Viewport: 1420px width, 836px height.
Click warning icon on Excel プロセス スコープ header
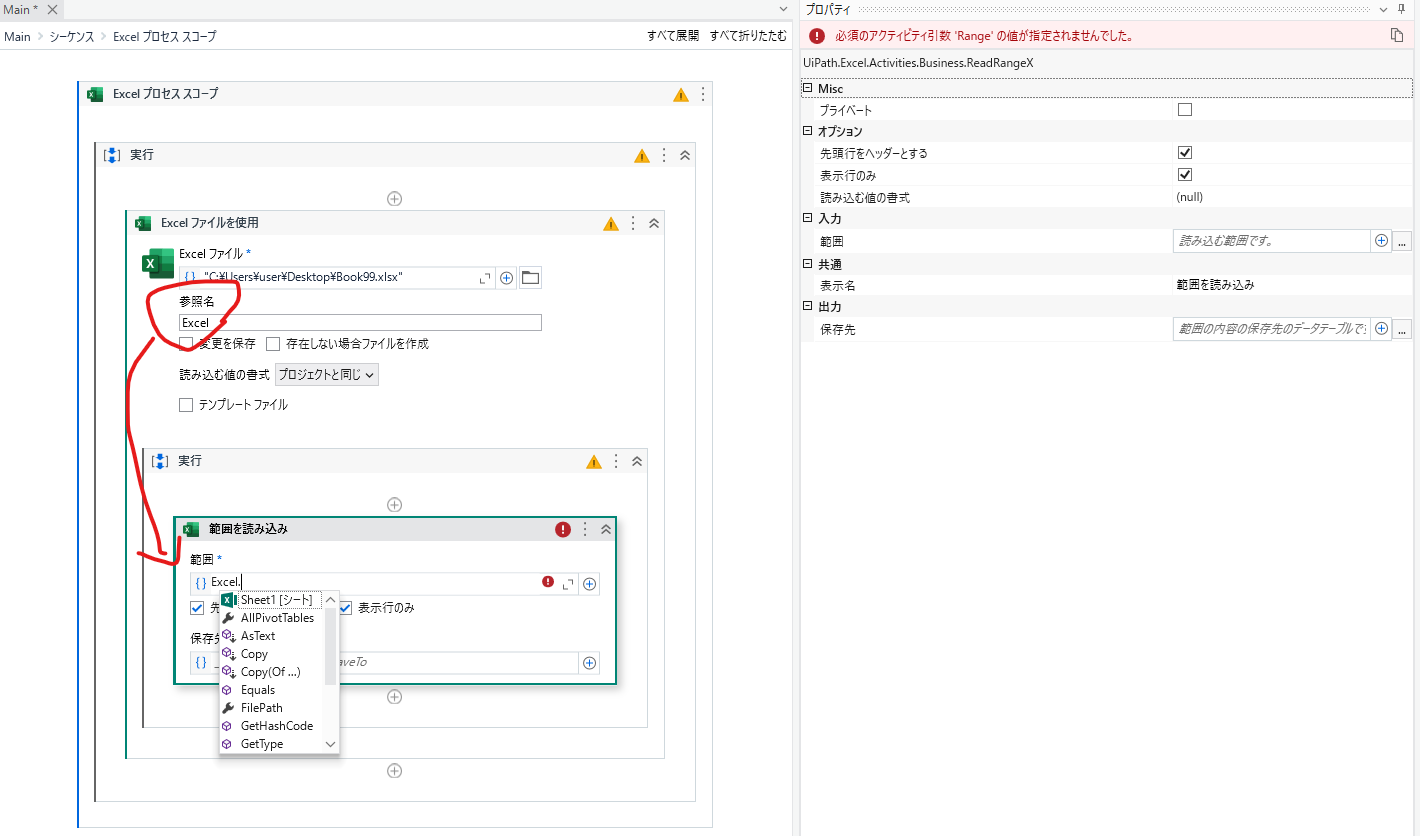[x=681, y=95]
